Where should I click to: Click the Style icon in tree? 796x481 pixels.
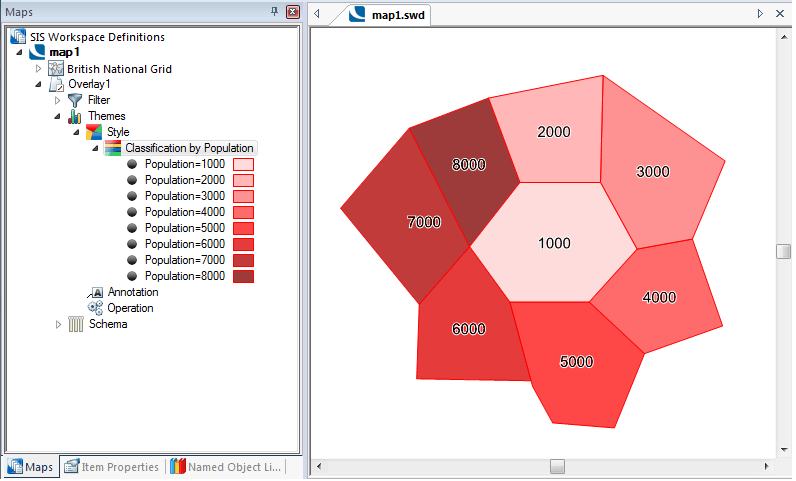[x=94, y=132]
